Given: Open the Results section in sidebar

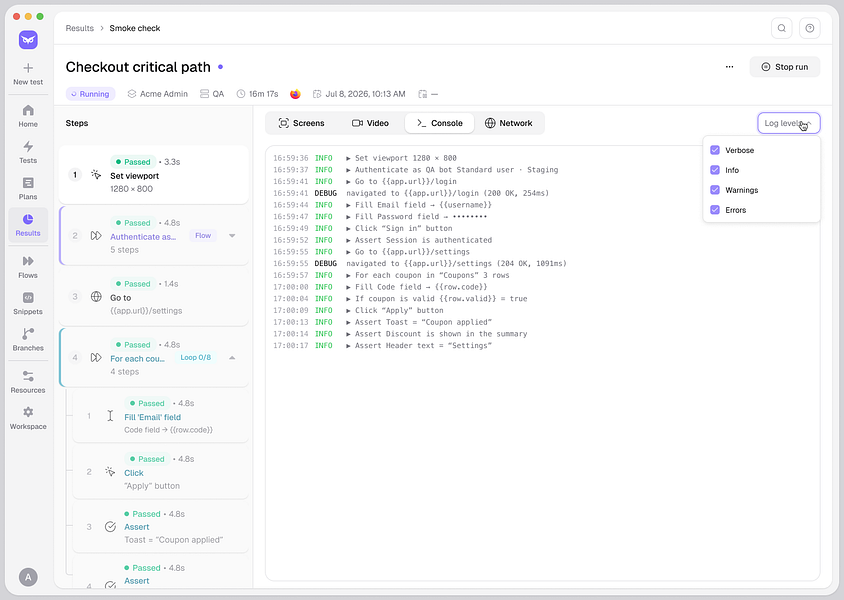Looking at the screenshot, I should click(x=28, y=225).
